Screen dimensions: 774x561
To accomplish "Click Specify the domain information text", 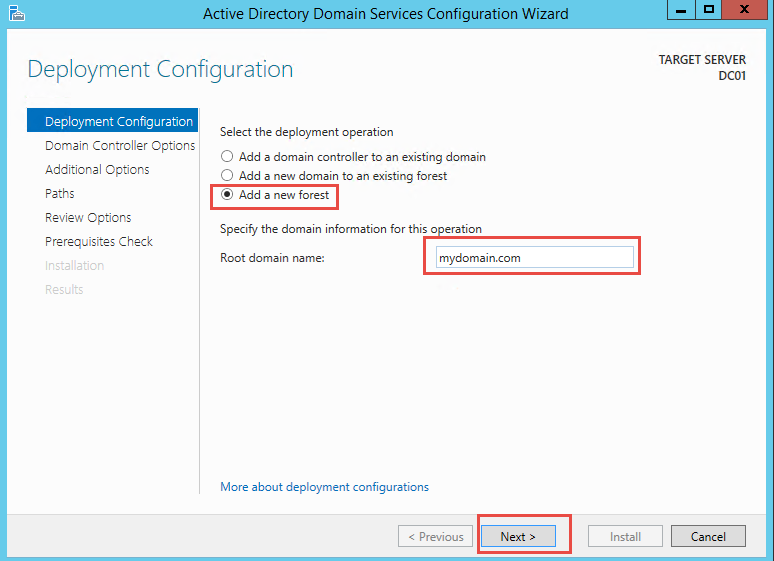I will pos(351,229).
